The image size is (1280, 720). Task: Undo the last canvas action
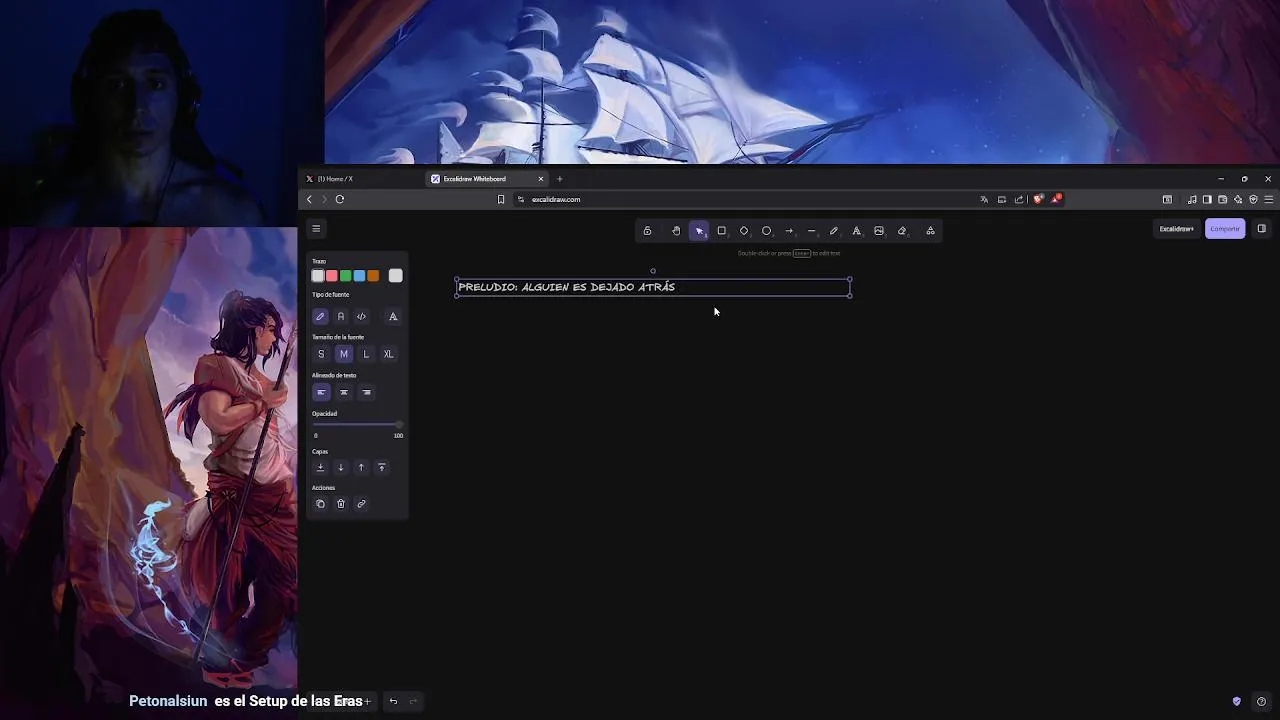click(393, 701)
